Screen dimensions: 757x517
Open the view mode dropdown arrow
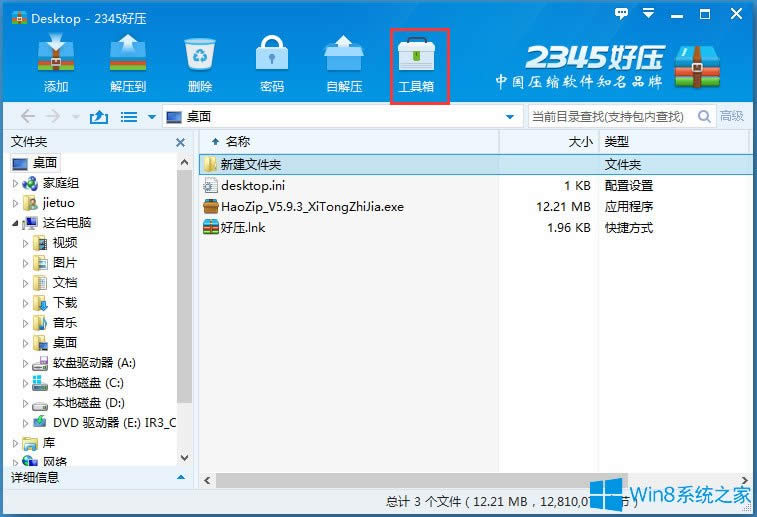(x=152, y=117)
